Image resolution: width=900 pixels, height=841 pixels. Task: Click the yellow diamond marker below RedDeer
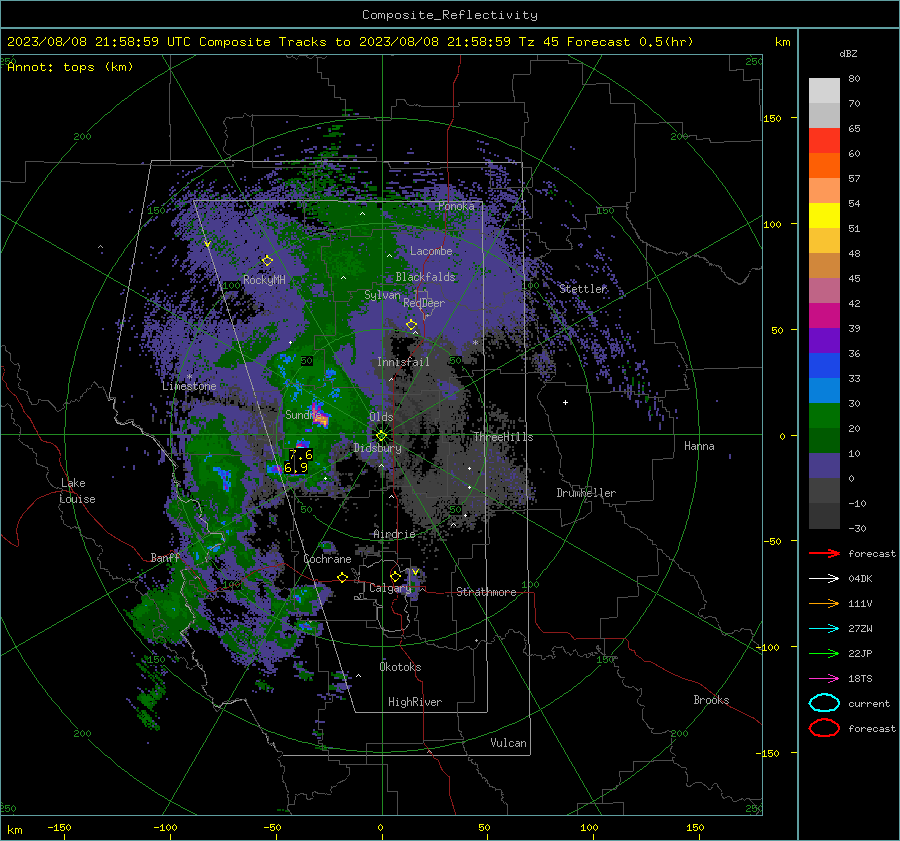pos(411,325)
